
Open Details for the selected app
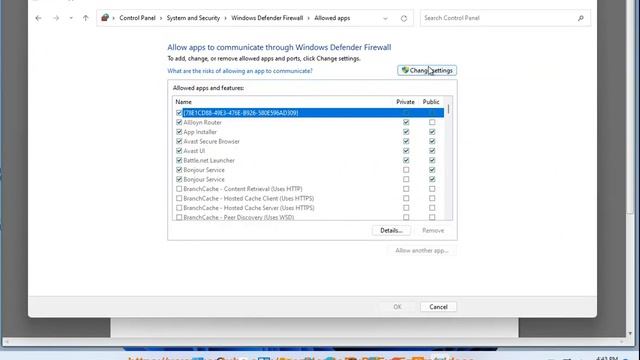tap(391, 230)
